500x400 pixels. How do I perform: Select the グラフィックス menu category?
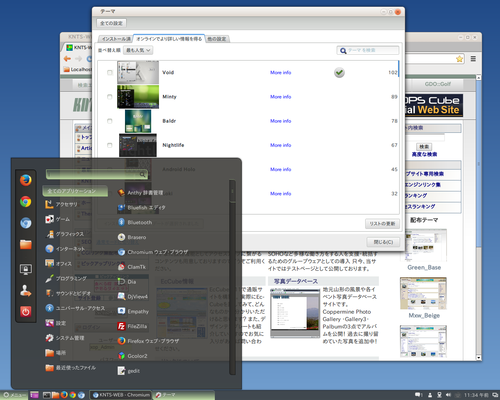click(64, 234)
